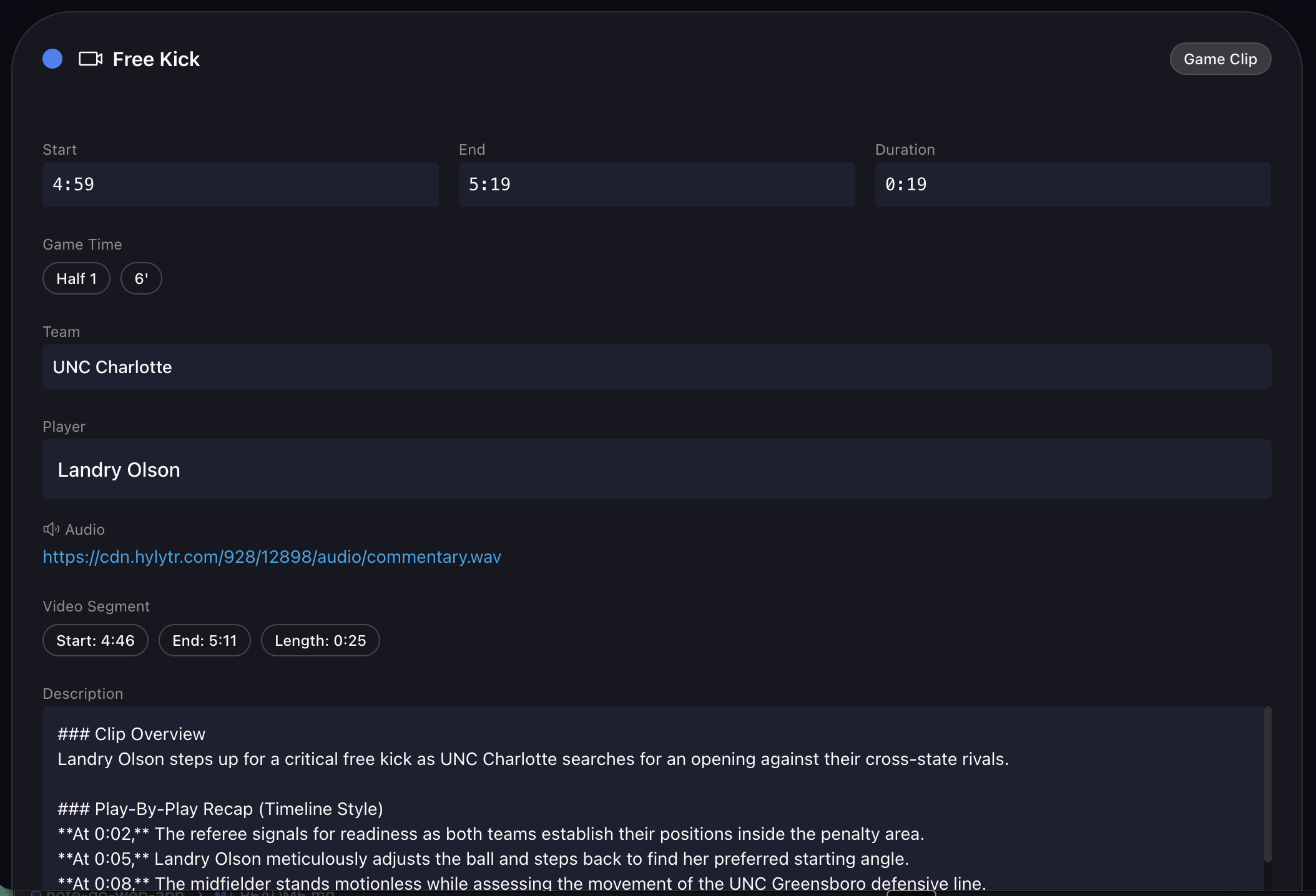Click the End time field showing 5:19
The width and height of the screenshot is (1316, 896).
click(x=656, y=185)
